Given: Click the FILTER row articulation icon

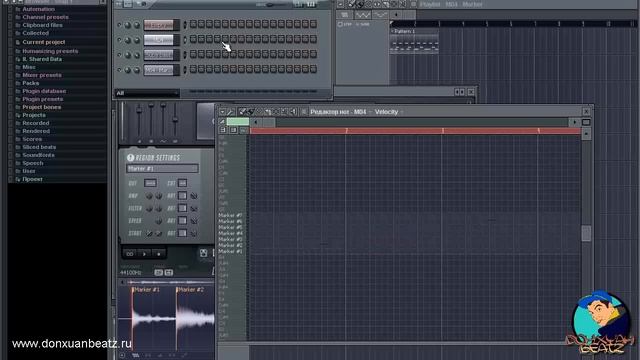Looking at the screenshot, I should pos(194,208).
